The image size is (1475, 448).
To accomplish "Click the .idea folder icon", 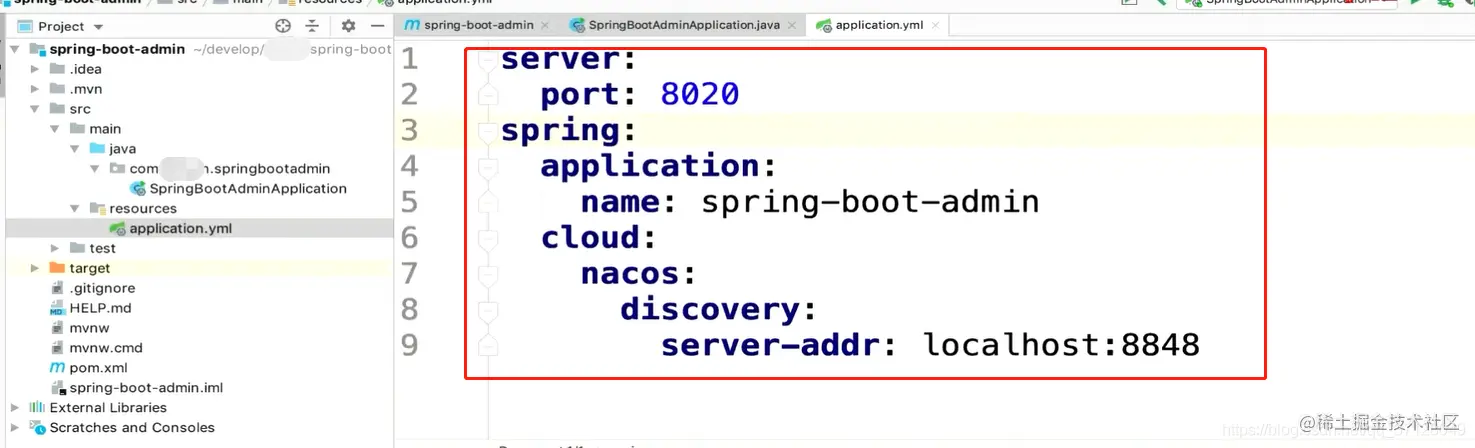I will pos(57,69).
